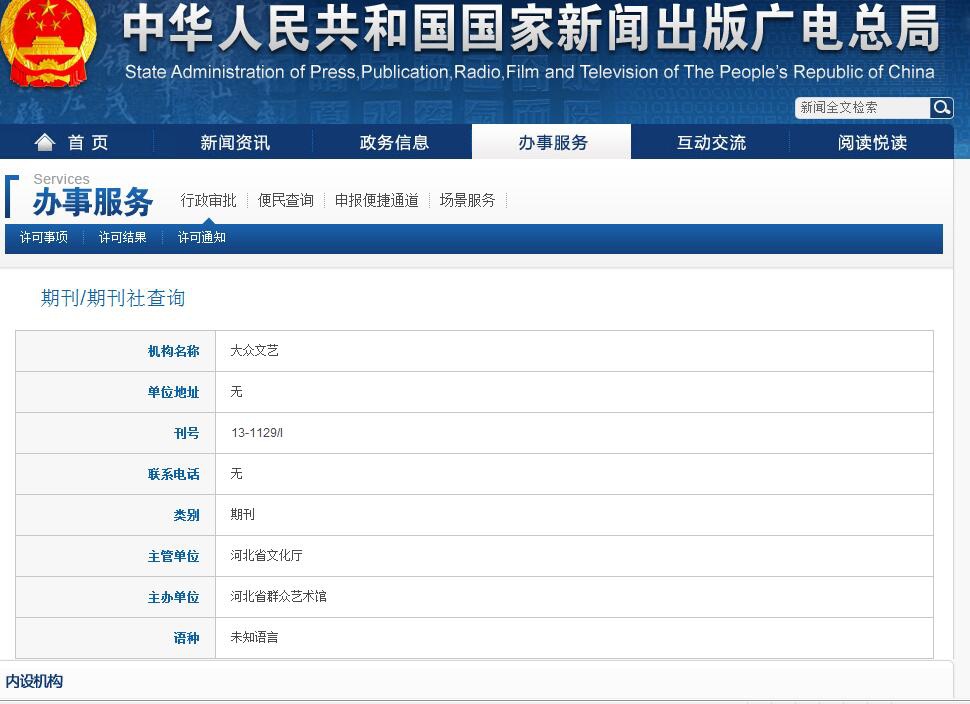The height and width of the screenshot is (704, 970).
Task: Click the 期刊/期刊社查询 page heading
Action: click(113, 298)
